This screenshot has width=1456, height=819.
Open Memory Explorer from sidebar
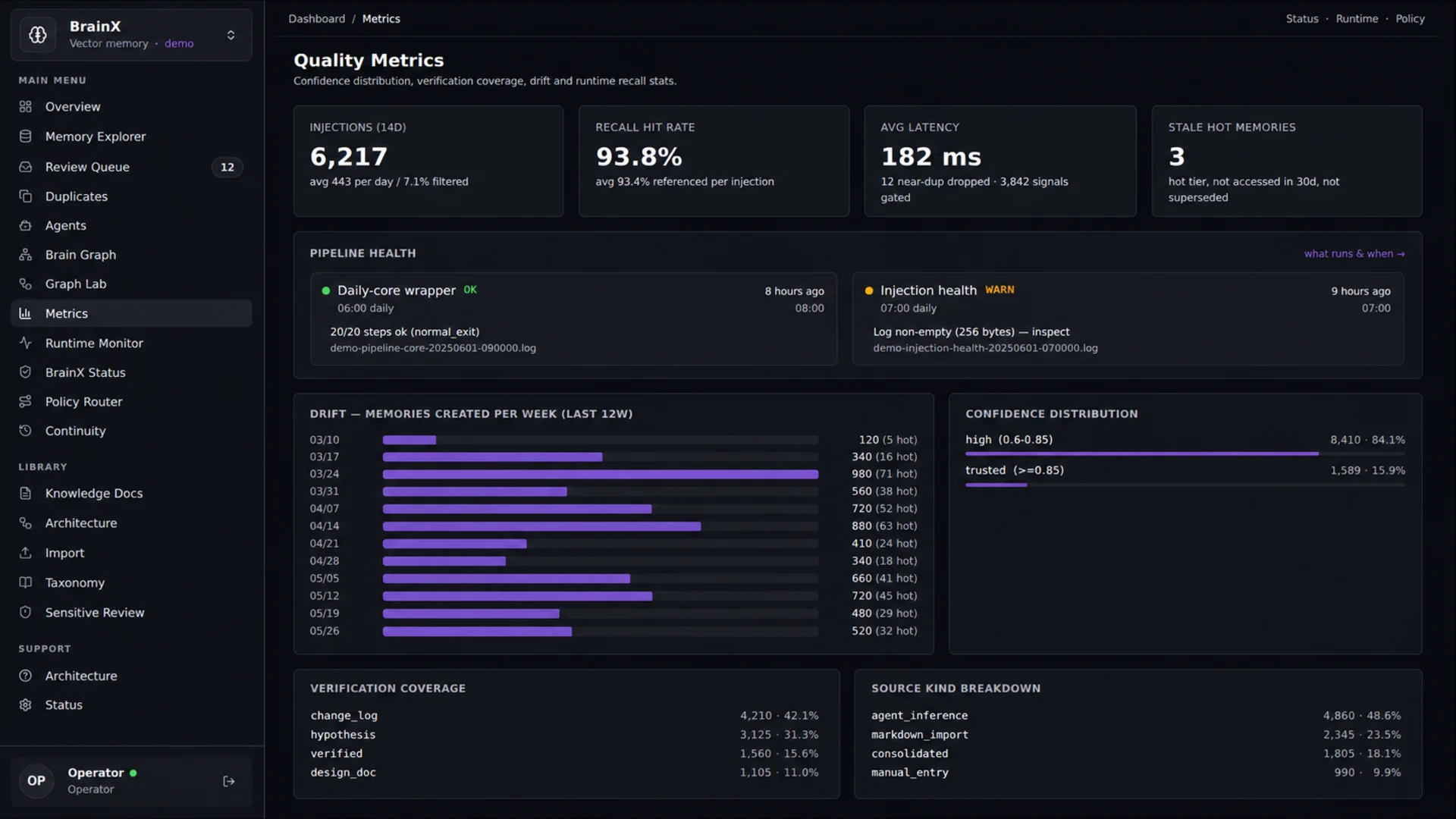click(x=131, y=136)
